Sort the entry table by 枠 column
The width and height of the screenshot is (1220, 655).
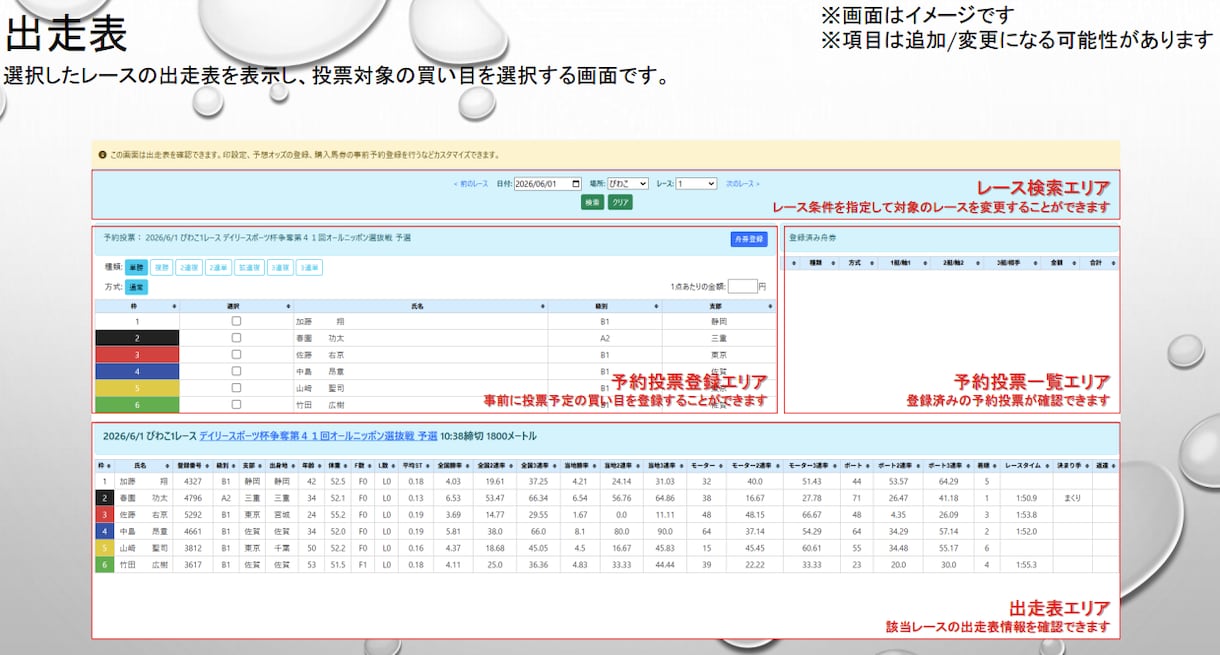click(137, 305)
